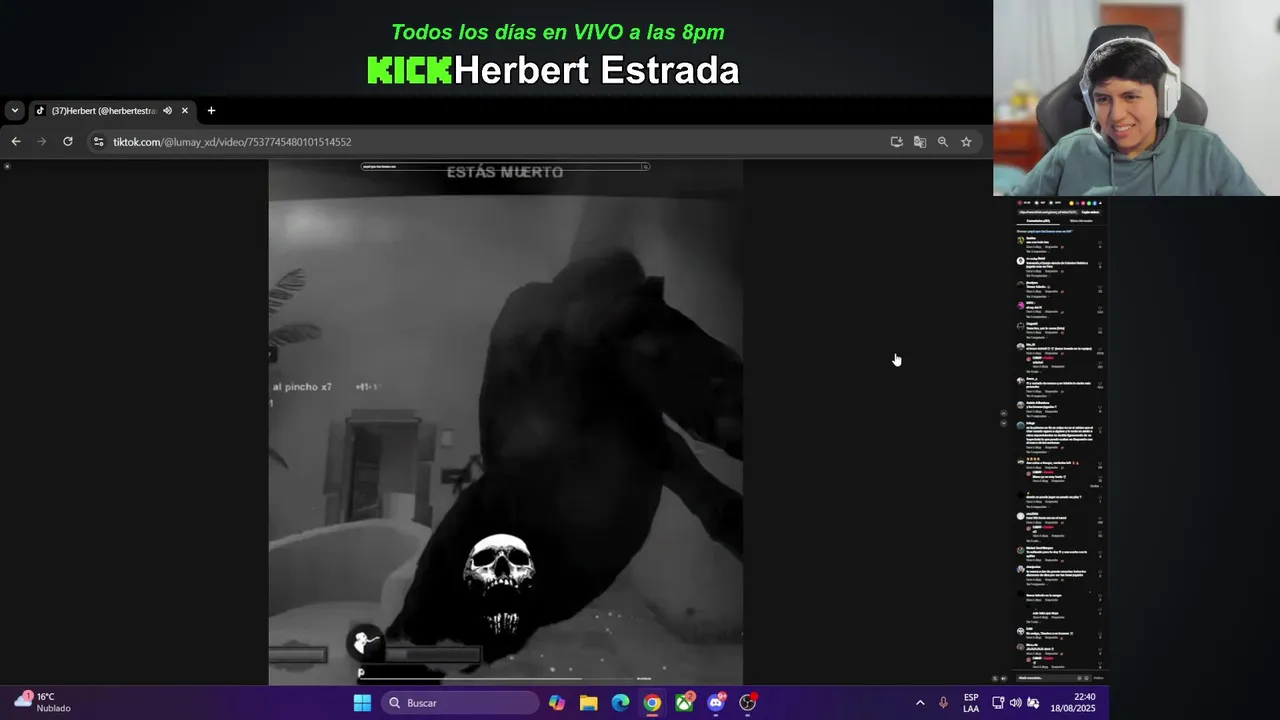The height and width of the screenshot is (720, 1280).
Task: Open the Windows Start menu
Action: [362, 703]
